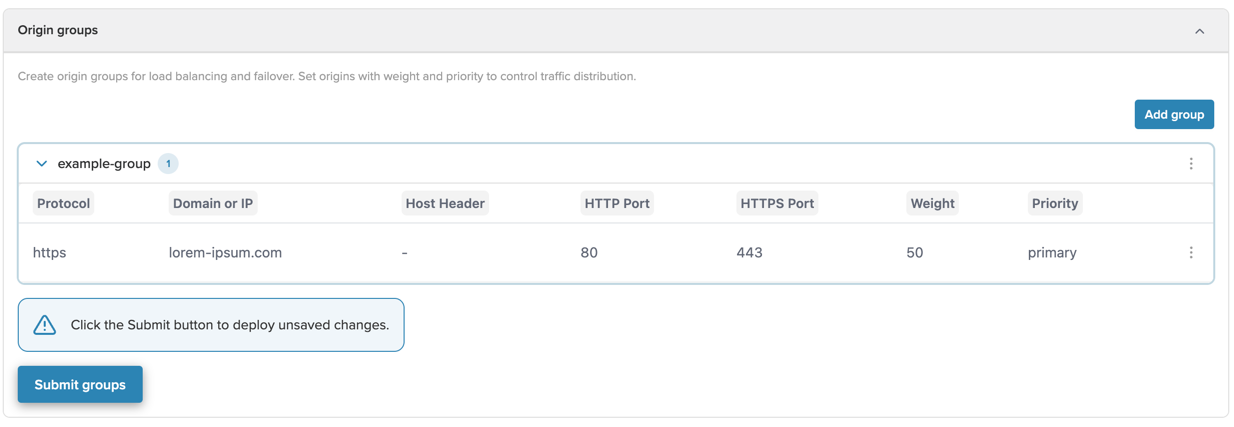Click the Protocol column header
This screenshot has height=427, width=1234.
coord(63,203)
